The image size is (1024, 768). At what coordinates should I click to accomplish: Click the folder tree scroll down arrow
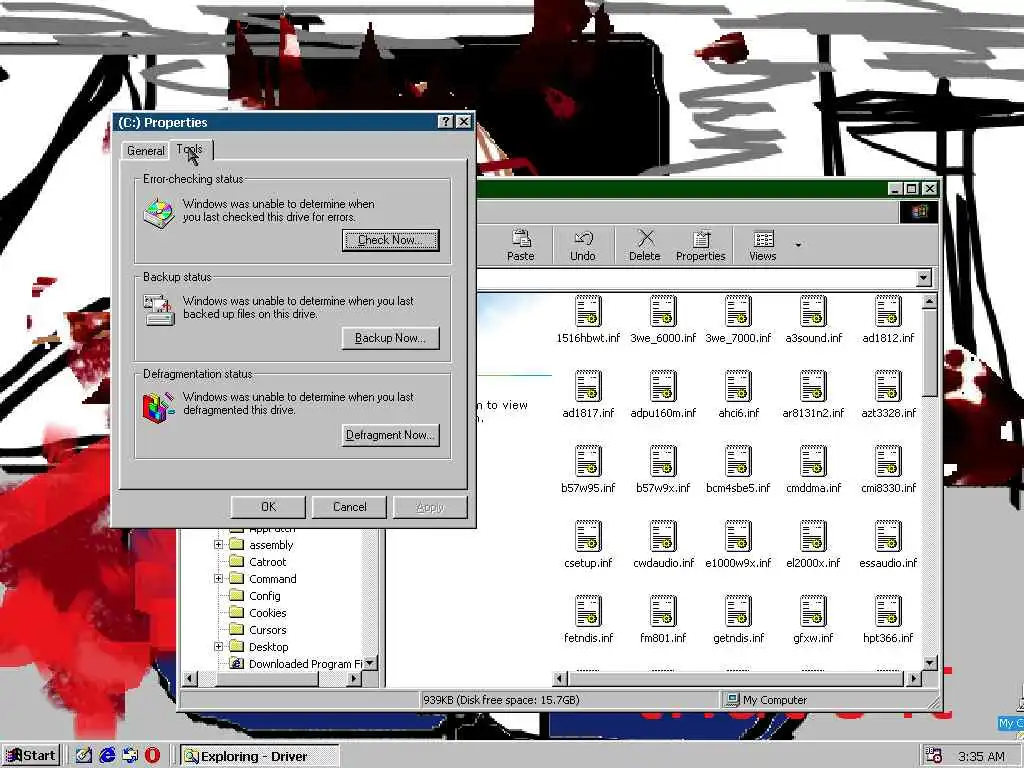point(370,663)
